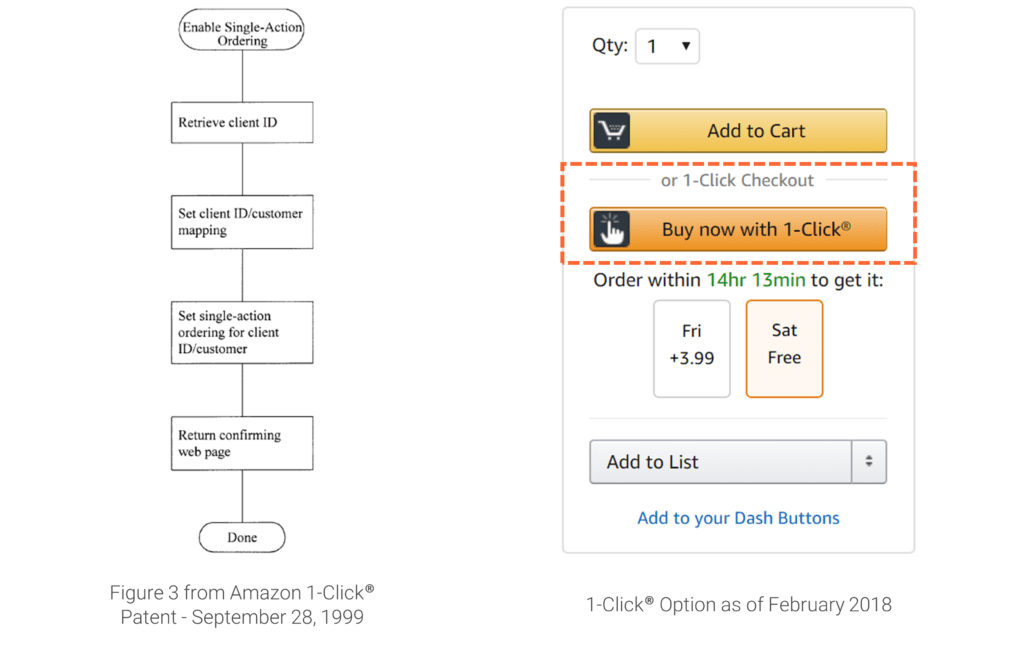Click the hand pointer icon on 1-Click button
The width and height of the screenshot is (1024, 655).
(612, 229)
